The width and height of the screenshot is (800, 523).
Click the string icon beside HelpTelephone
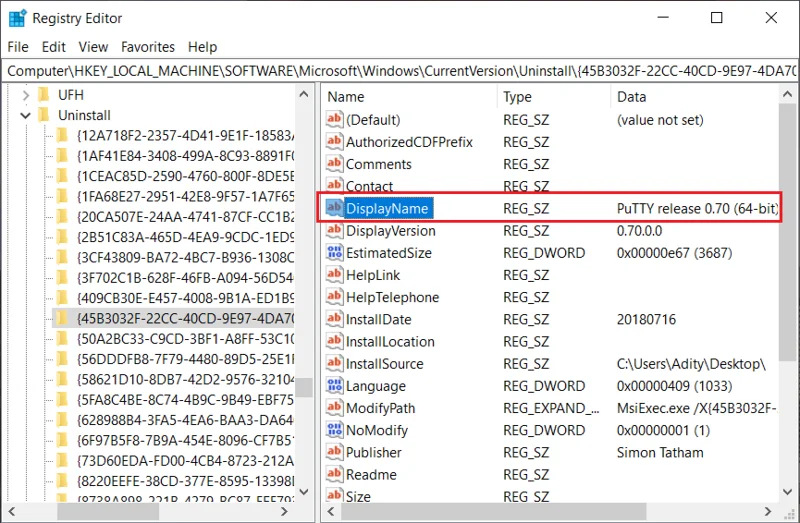(334, 297)
